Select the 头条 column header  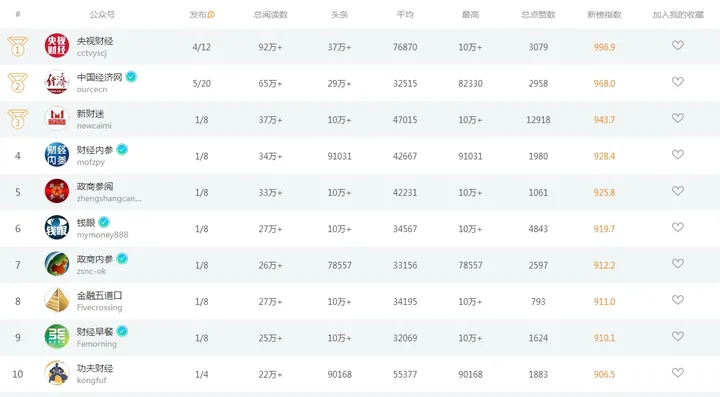pos(339,15)
